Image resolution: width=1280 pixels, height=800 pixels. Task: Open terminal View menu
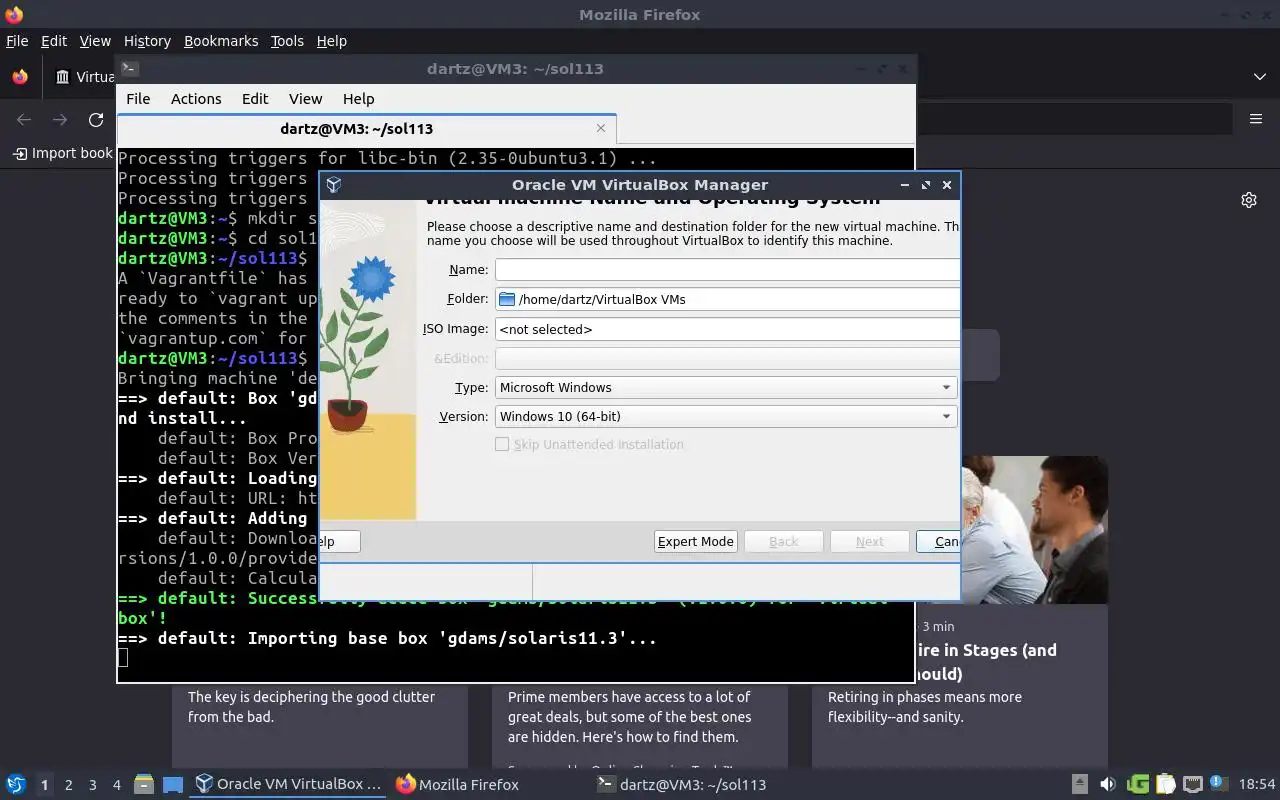pos(305,99)
